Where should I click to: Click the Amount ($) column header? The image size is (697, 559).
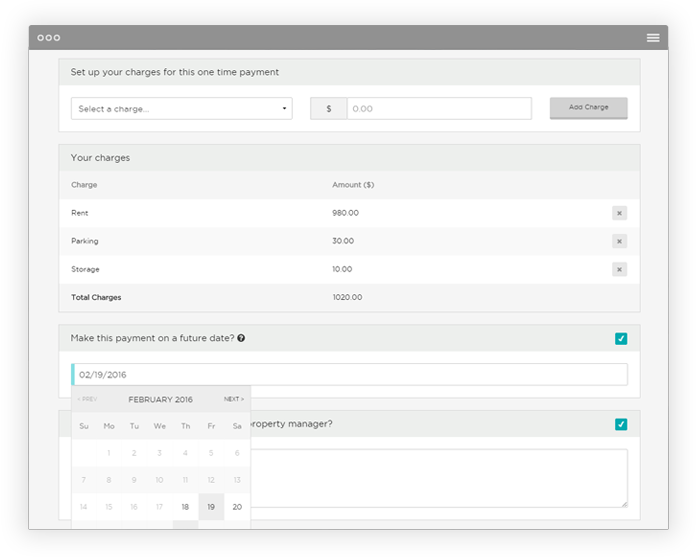point(353,185)
